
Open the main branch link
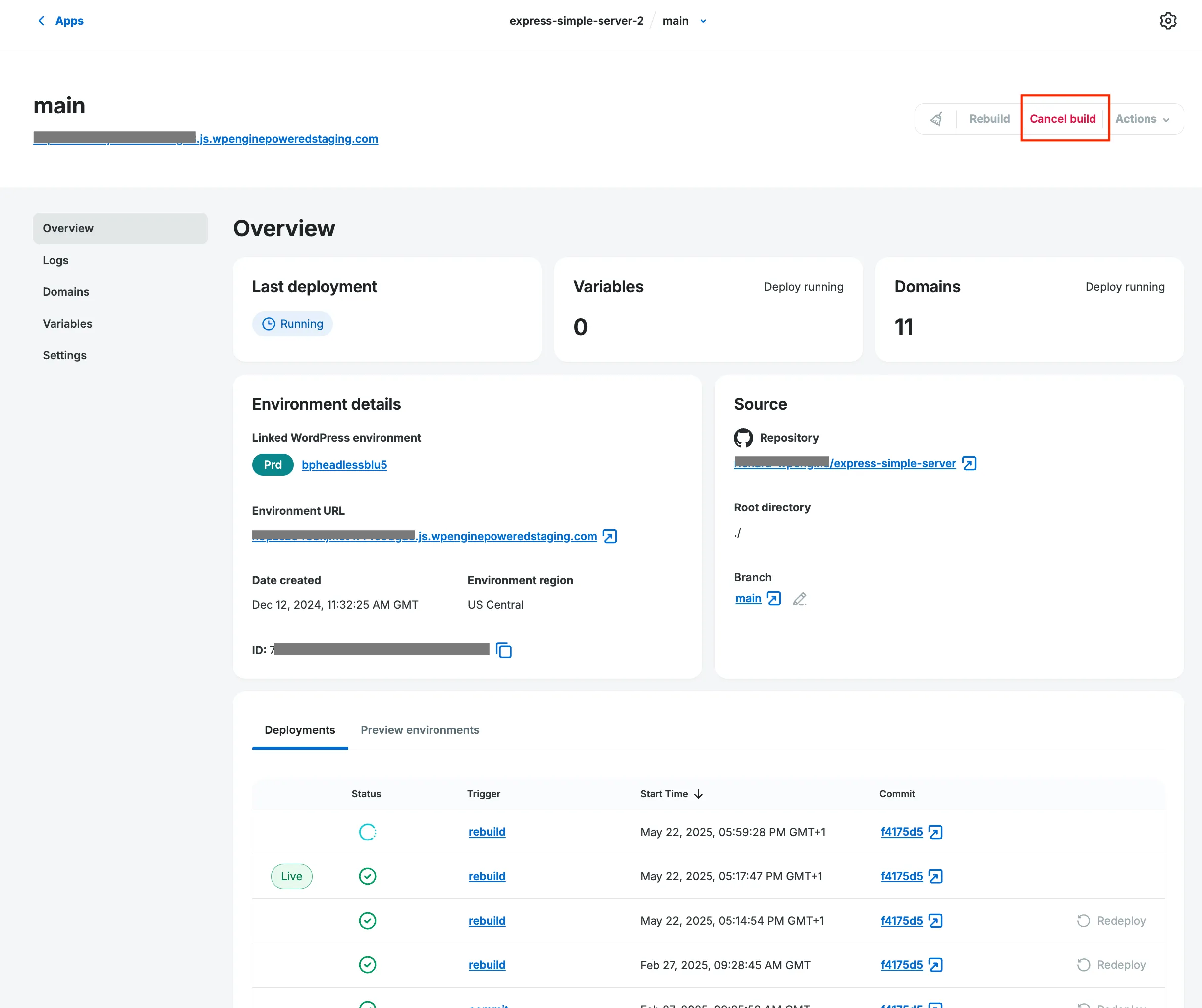coord(748,598)
